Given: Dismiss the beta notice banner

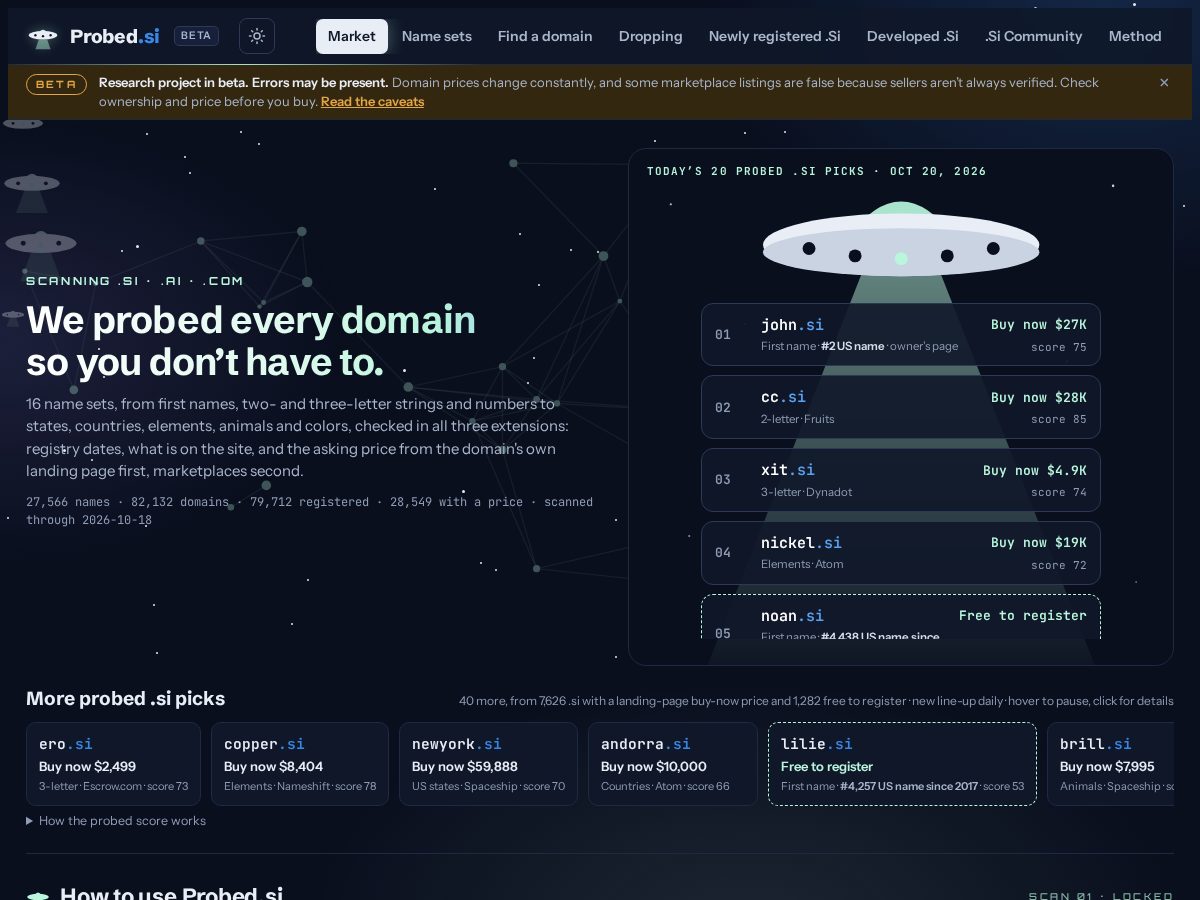Looking at the screenshot, I should (1164, 83).
